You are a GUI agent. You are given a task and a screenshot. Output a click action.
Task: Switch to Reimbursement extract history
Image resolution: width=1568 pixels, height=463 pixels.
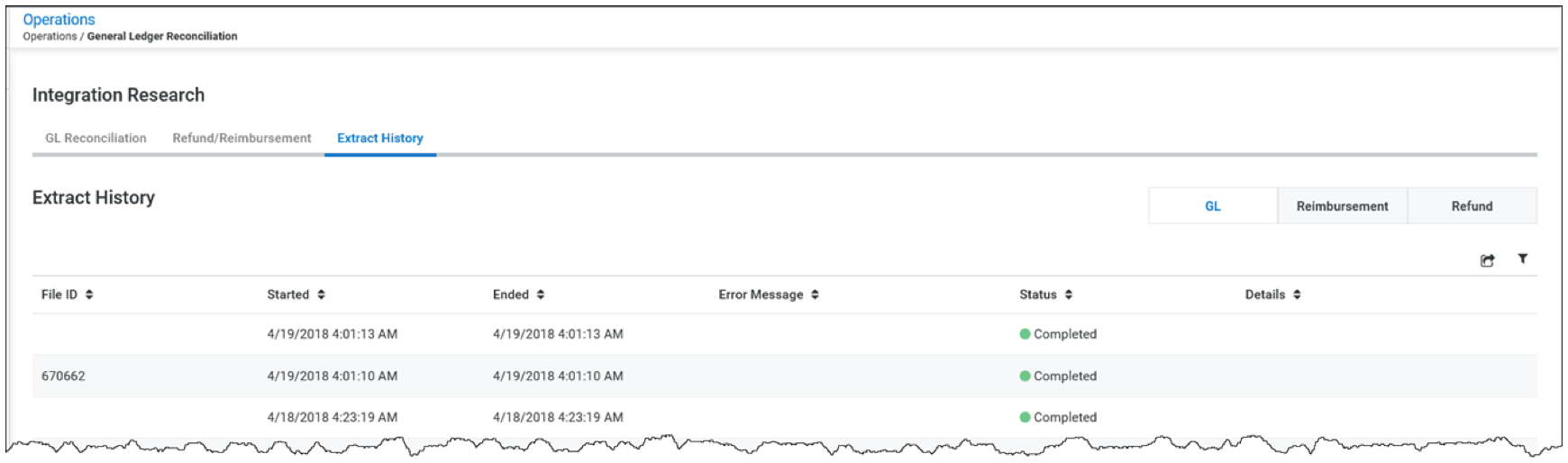[1342, 206]
